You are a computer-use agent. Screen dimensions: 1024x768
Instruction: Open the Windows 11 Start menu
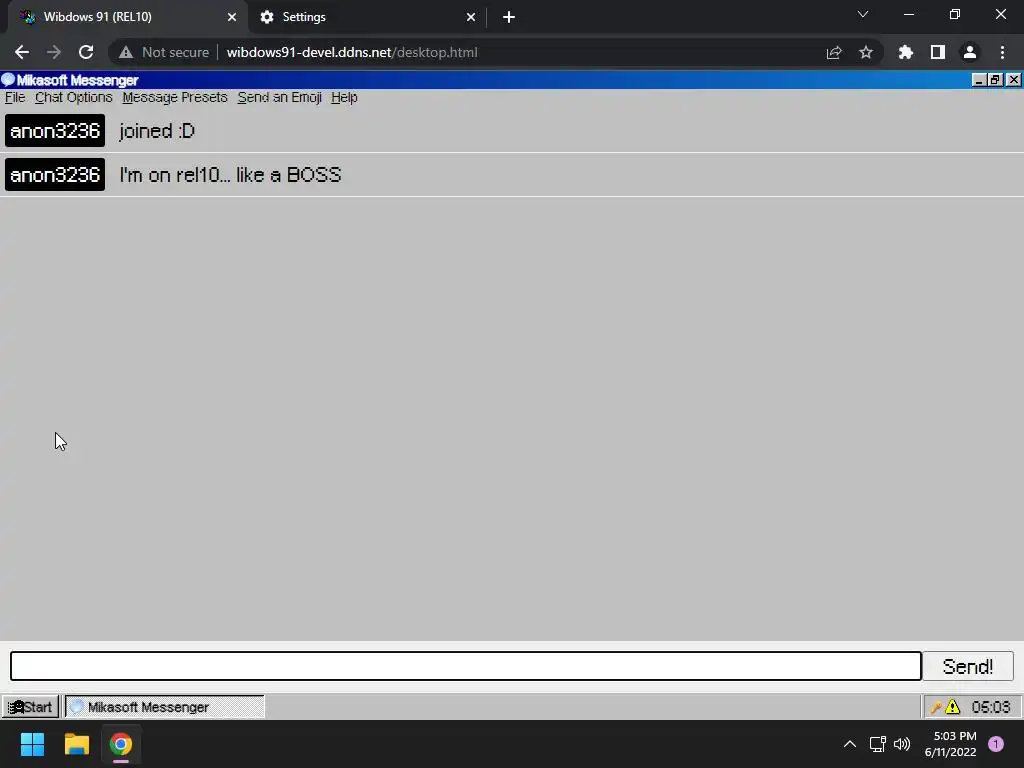33,744
